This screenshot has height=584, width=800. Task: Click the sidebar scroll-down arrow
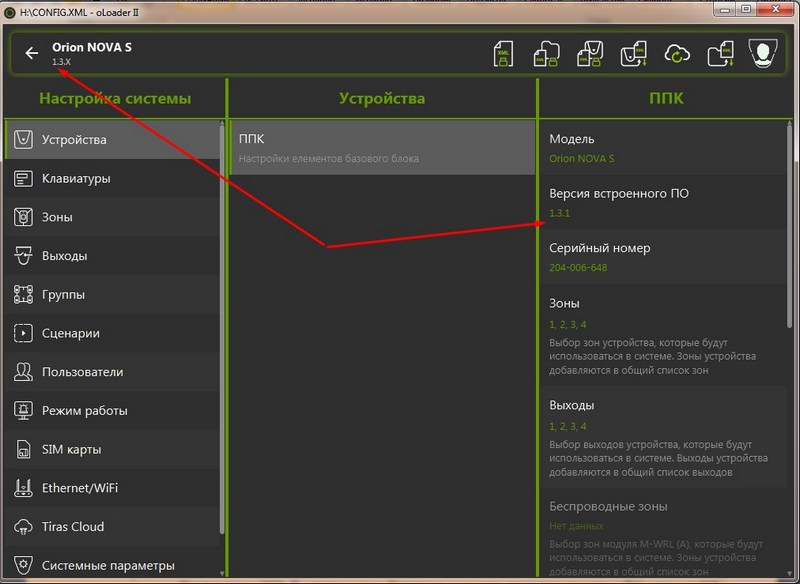(x=222, y=573)
